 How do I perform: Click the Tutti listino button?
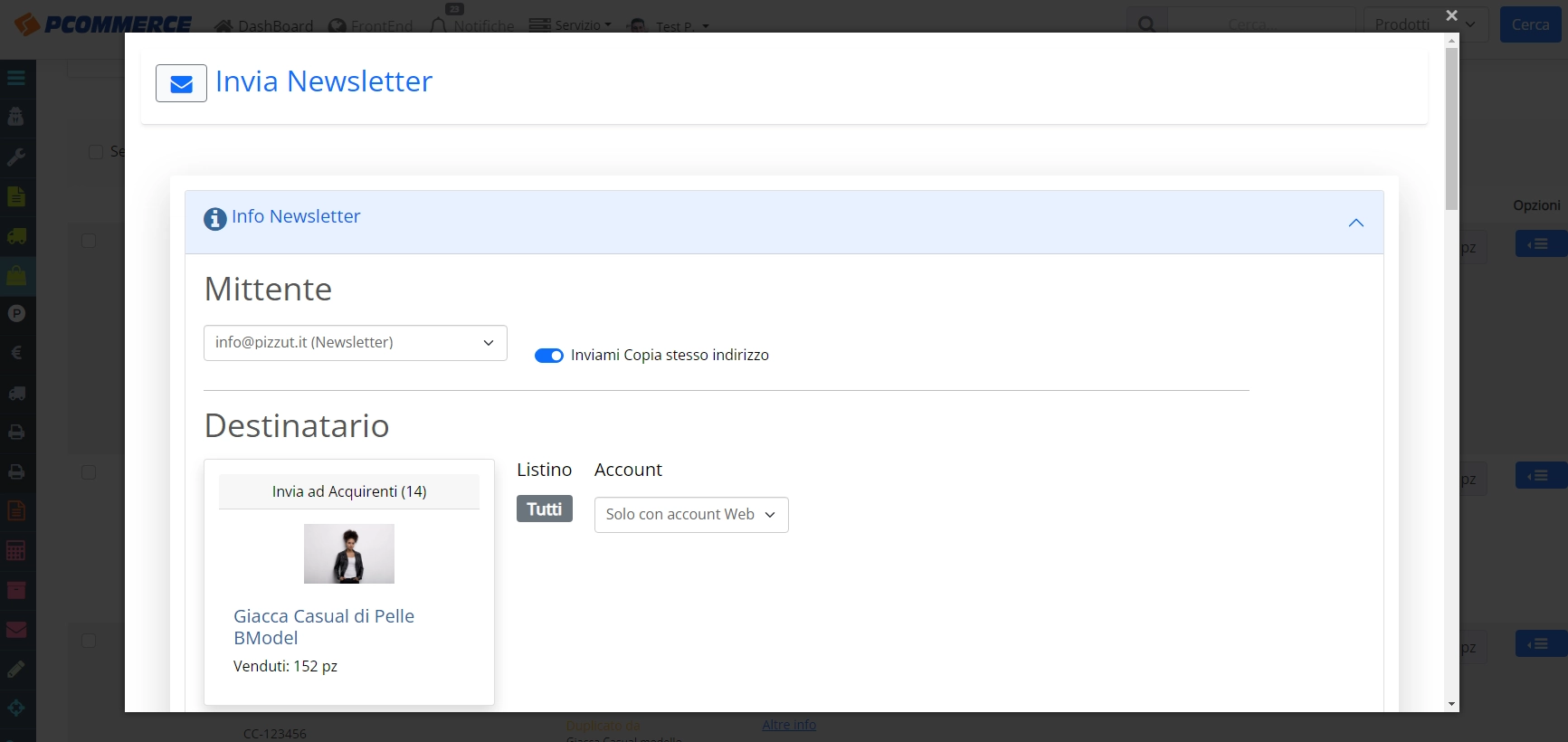click(x=545, y=509)
